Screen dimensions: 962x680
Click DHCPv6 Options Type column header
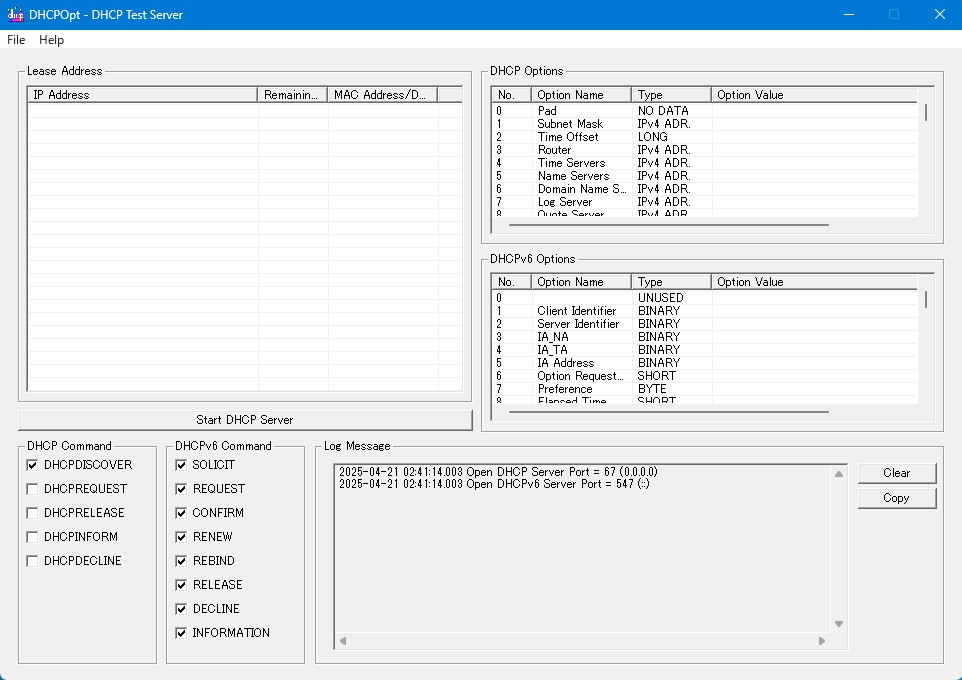pos(671,282)
